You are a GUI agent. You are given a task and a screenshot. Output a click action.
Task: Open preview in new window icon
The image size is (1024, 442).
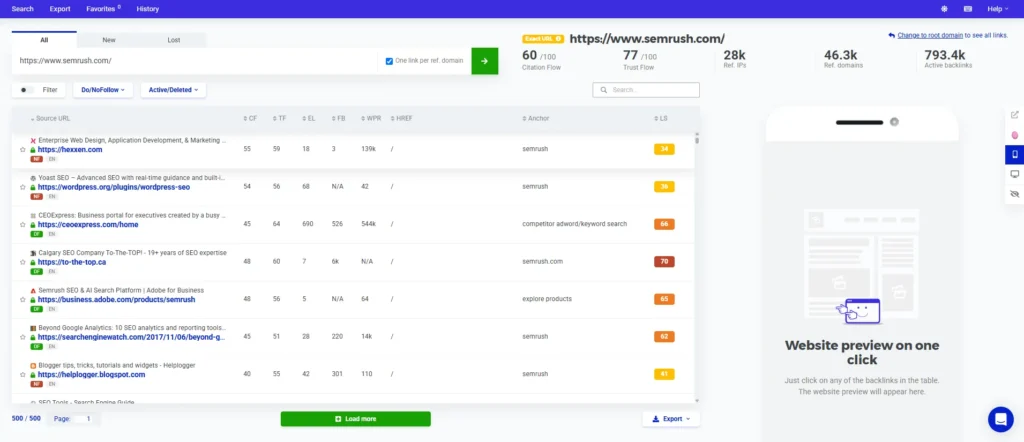(1014, 114)
